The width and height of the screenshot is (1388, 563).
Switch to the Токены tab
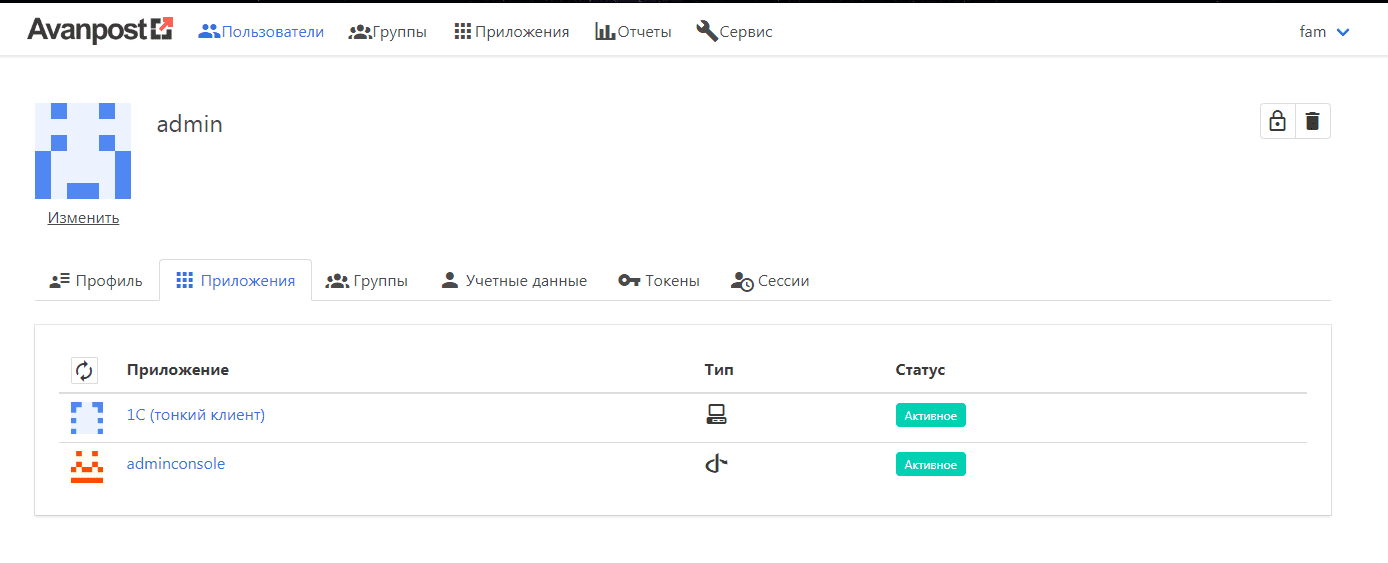(x=659, y=281)
